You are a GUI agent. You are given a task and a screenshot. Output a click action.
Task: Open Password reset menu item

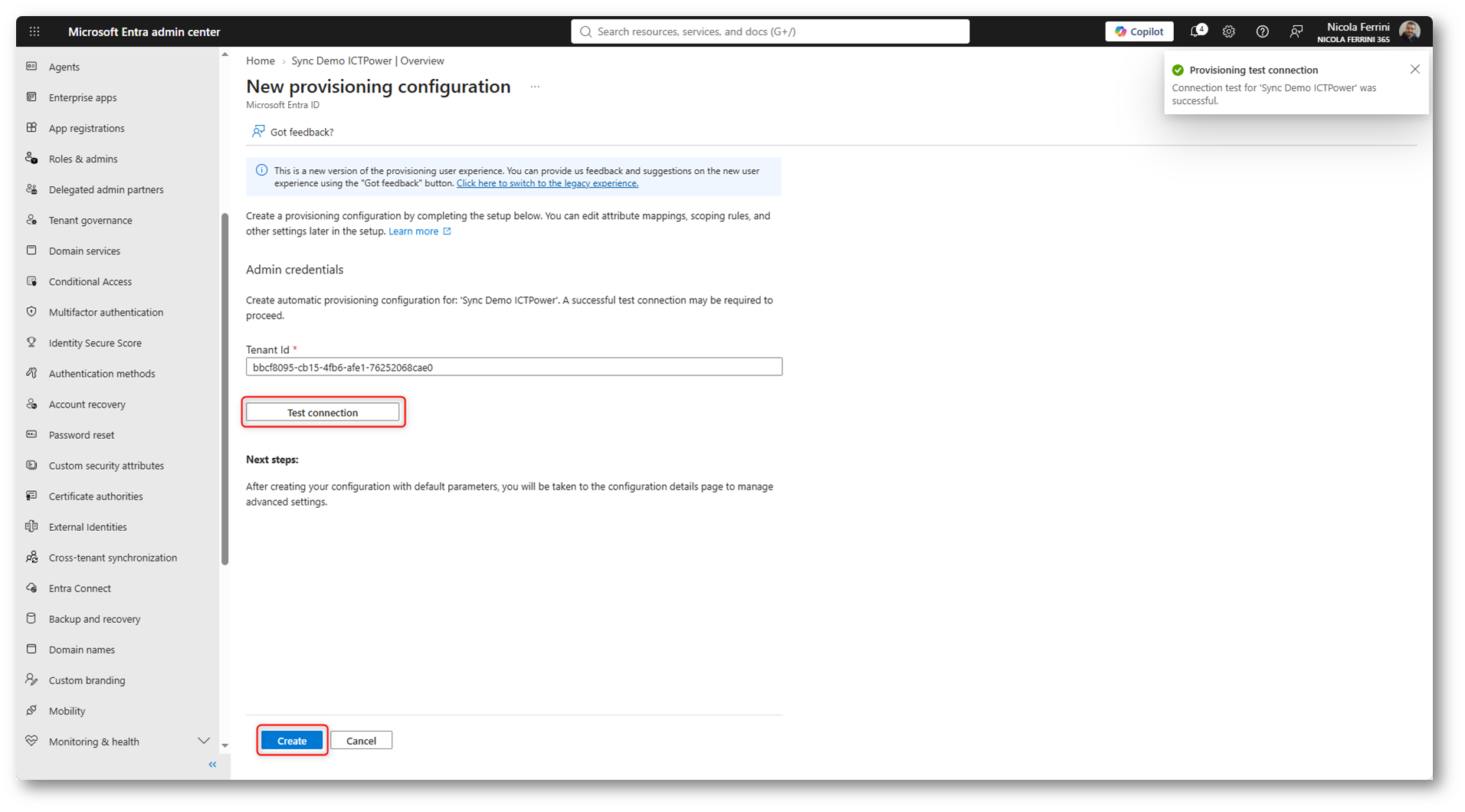pos(81,434)
